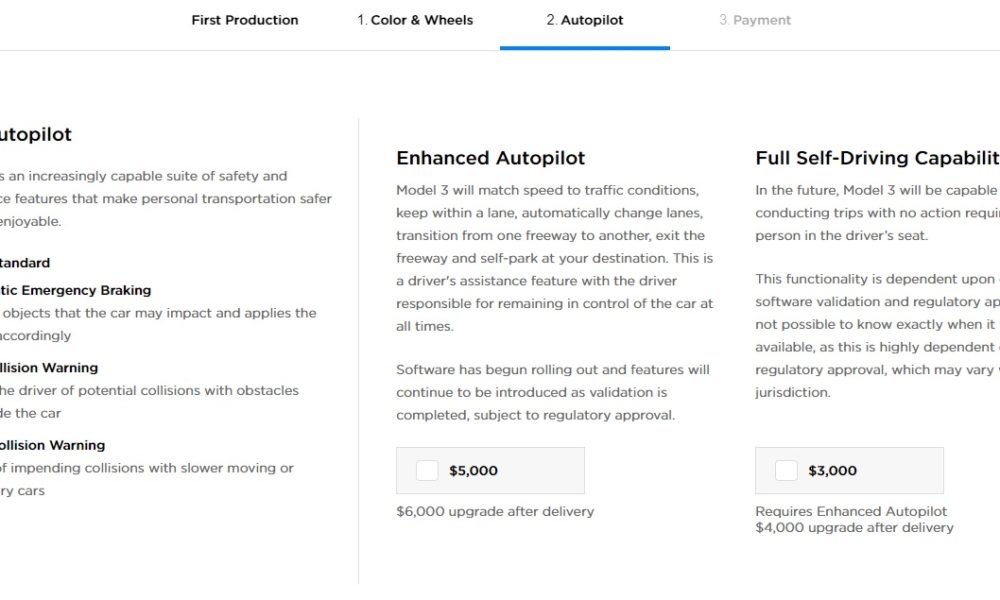Click the blue underline beneath Autopilot tab
This screenshot has height=600, width=1000.
[585, 48]
